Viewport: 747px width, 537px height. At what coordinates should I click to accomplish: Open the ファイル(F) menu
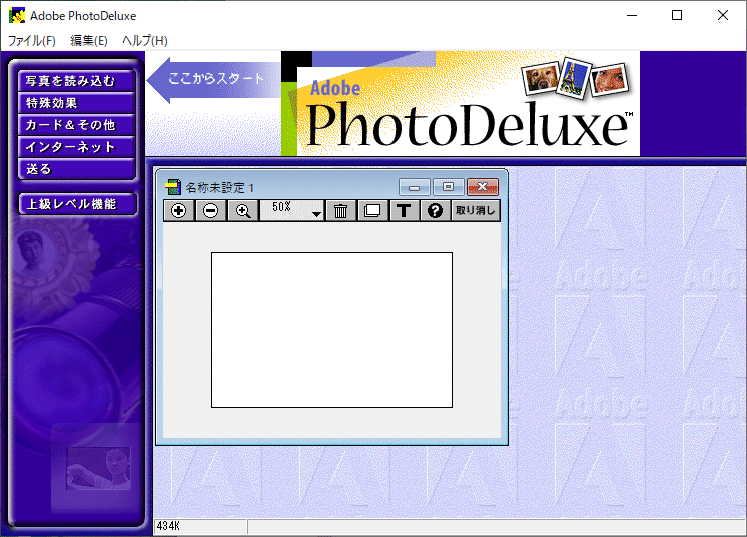[x=32, y=41]
